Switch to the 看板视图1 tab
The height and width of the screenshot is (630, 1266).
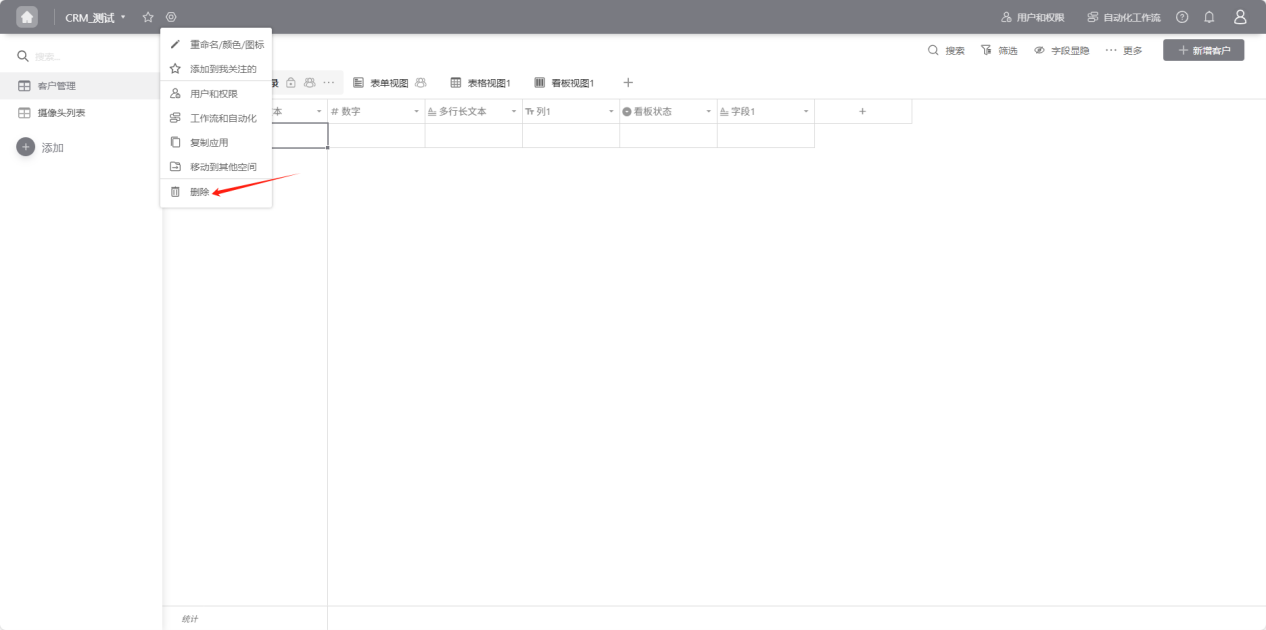pyautogui.click(x=564, y=83)
